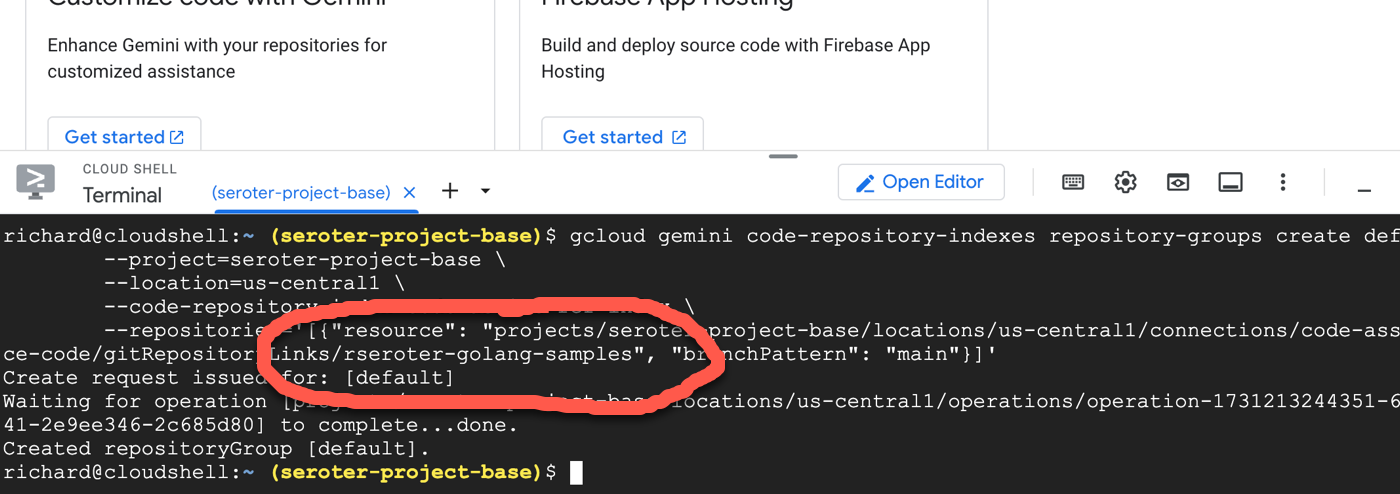
Task: Click Get started under Customize code with Gemini
Action: pyautogui.click(x=124, y=137)
